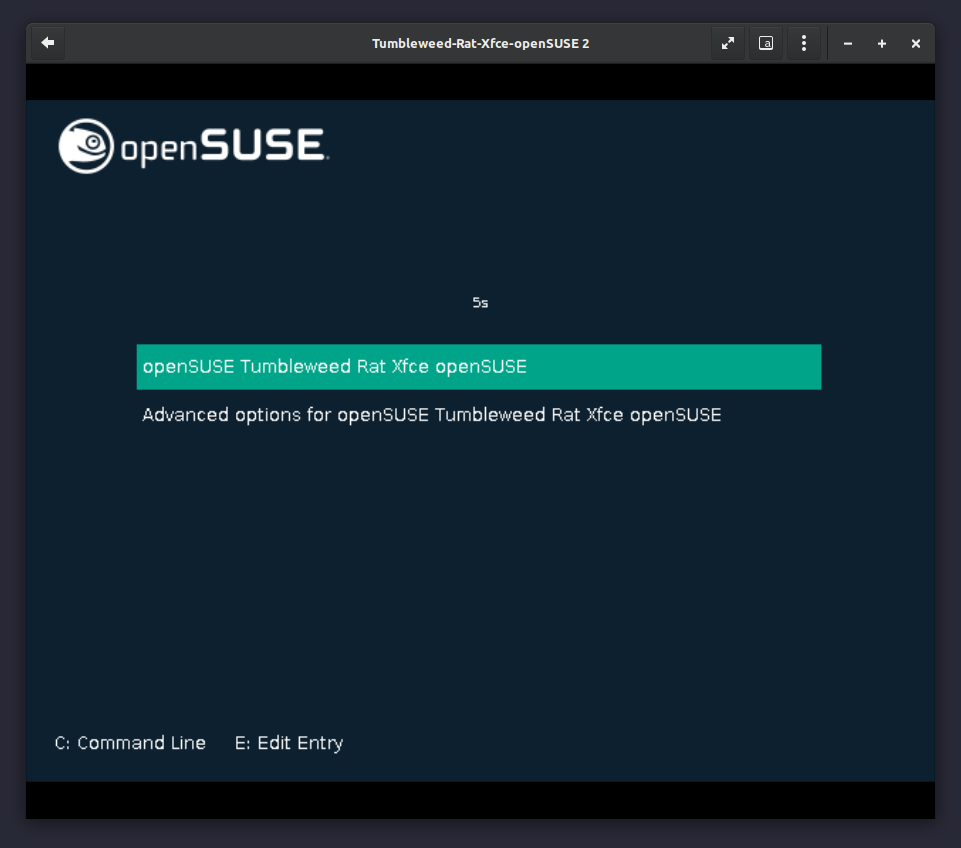Click the back arrow in the header bar

pos(47,43)
